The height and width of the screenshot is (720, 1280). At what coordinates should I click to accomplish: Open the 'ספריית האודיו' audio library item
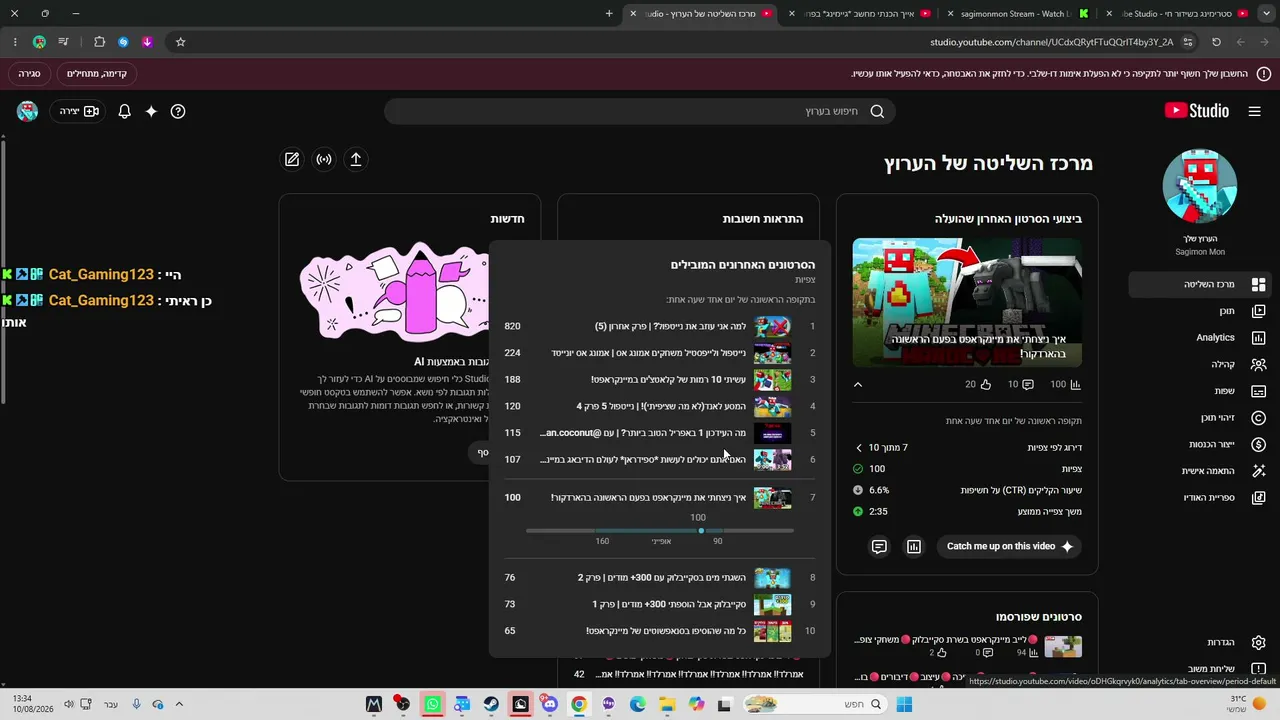click(1199, 498)
